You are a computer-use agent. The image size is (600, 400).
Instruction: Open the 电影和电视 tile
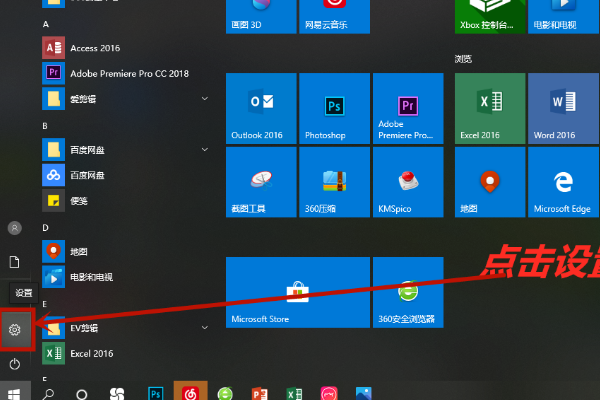563,16
